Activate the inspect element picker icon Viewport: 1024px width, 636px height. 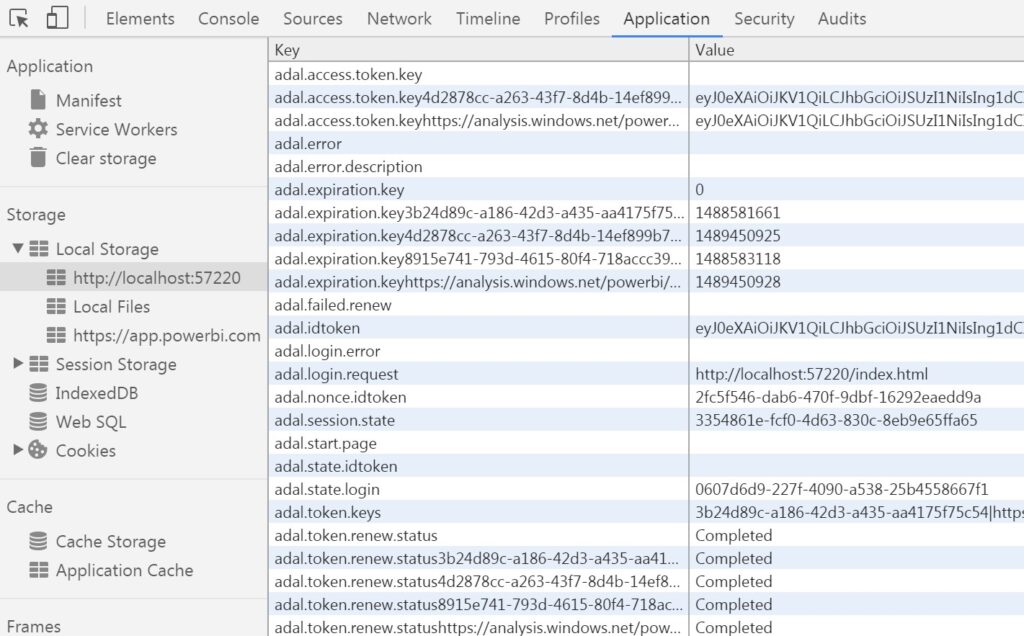pos(19,18)
